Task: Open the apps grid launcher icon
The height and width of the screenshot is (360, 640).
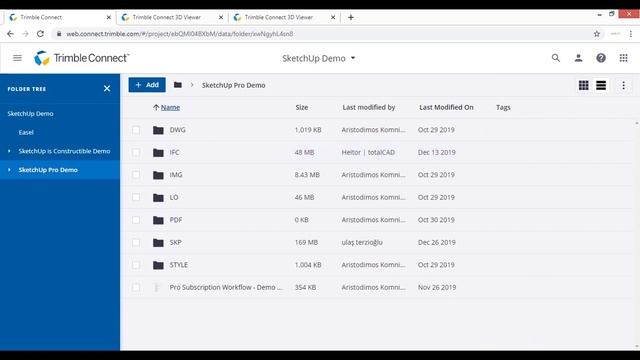Action: [623, 58]
